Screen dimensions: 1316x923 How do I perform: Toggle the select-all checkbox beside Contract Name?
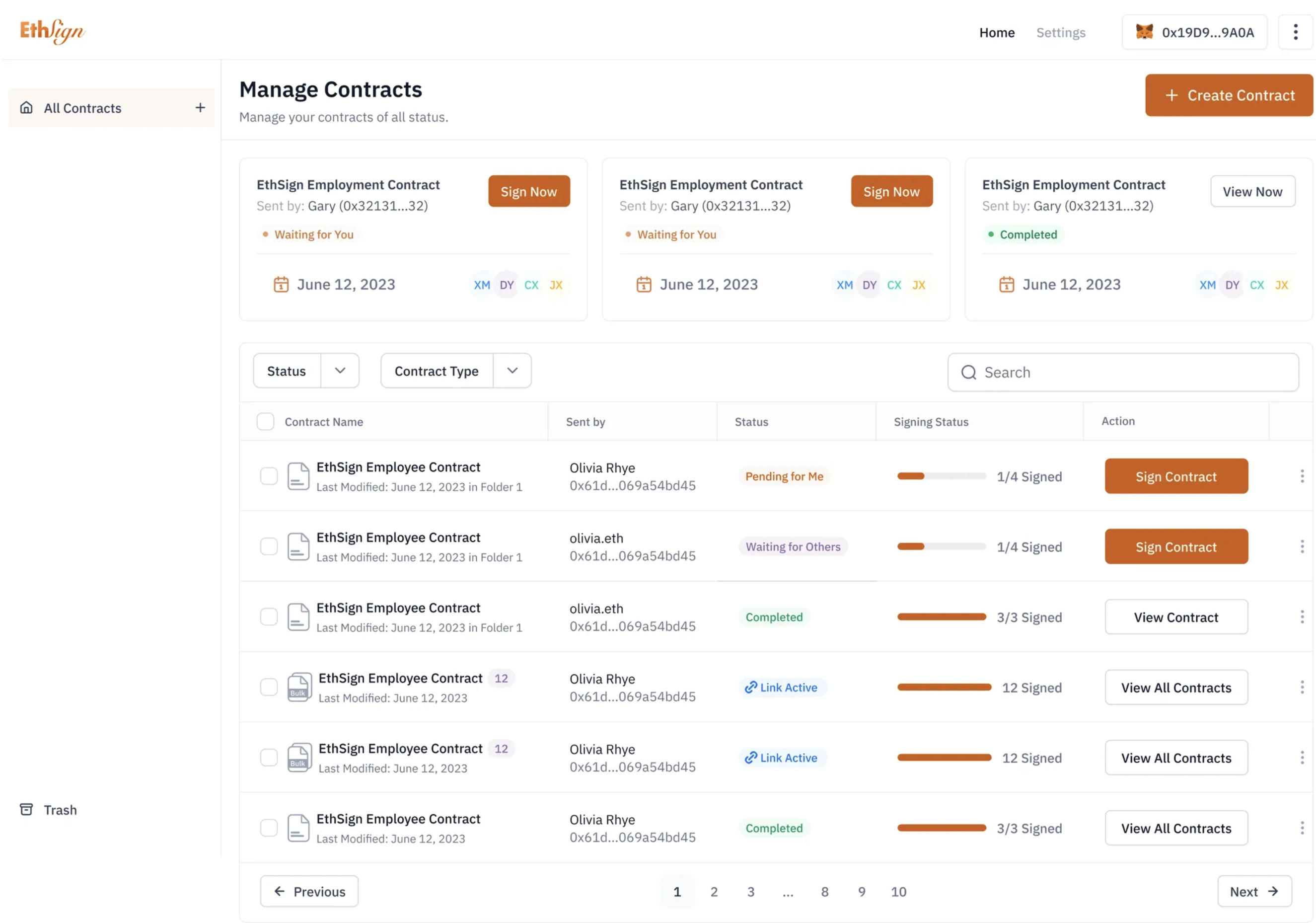(x=265, y=421)
